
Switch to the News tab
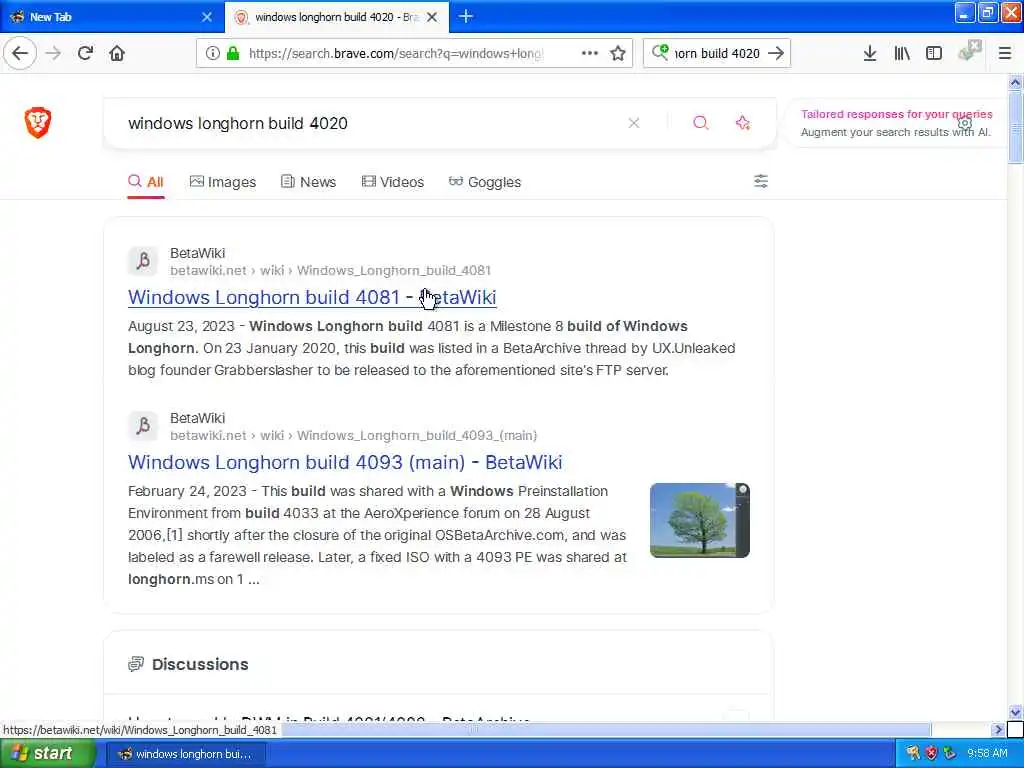(x=308, y=182)
